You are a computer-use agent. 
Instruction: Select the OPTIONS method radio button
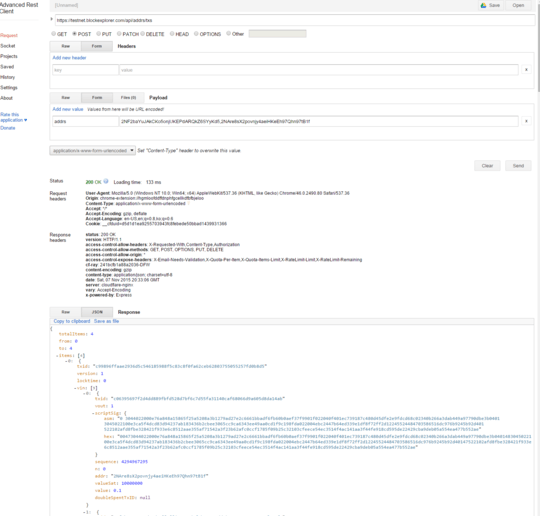coord(196,34)
